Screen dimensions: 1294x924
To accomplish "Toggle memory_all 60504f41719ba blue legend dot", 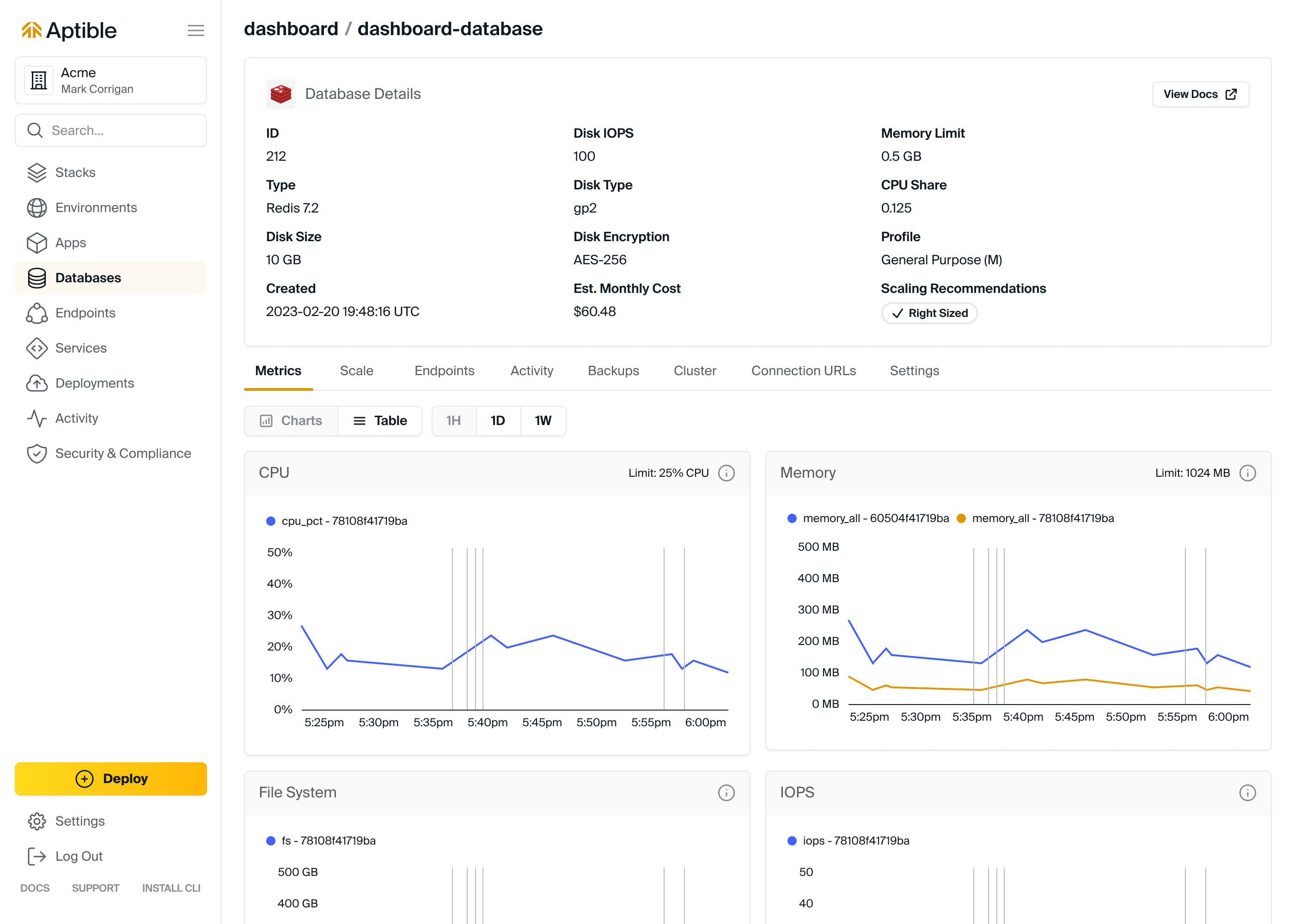I will pos(792,518).
